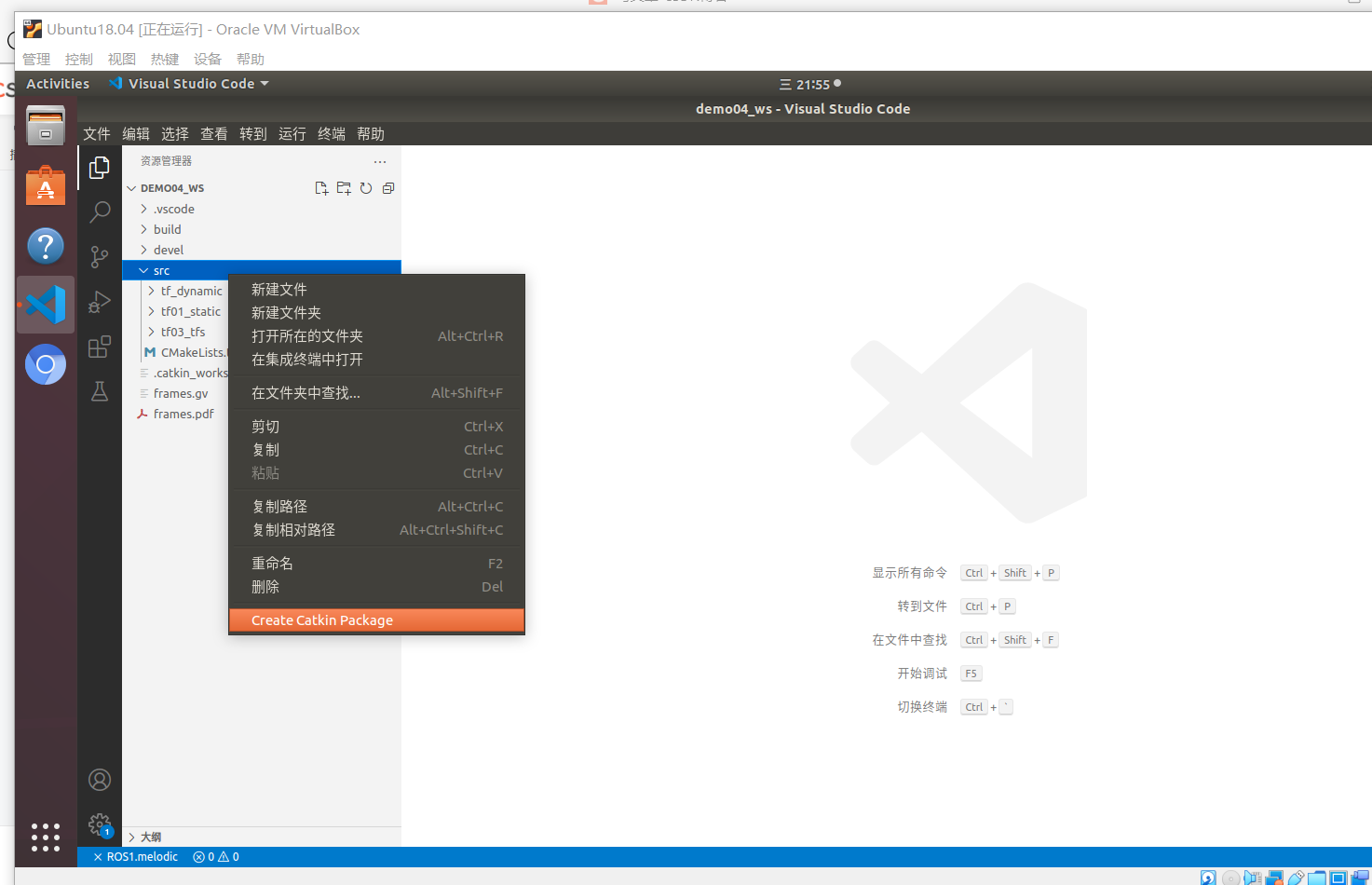Expand the build folder
The height and width of the screenshot is (885, 1372).
pos(261,229)
